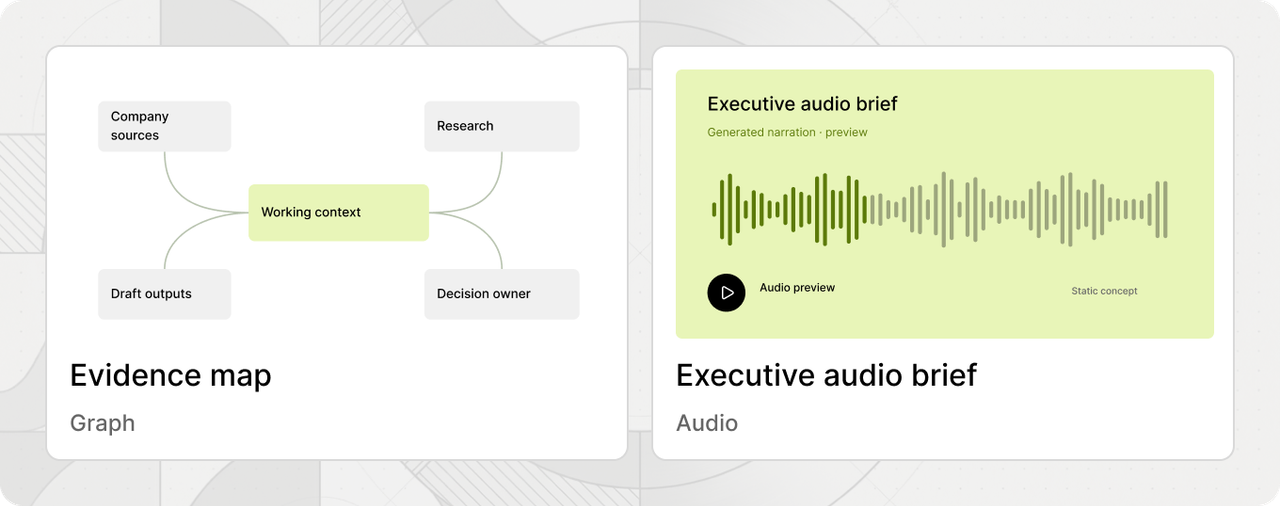1280x506 pixels.
Task: Select the Decision owner node
Action: (502, 294)
